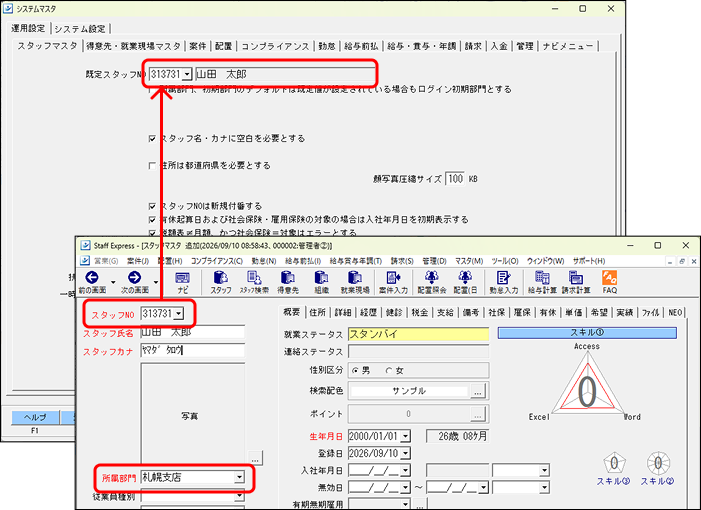This screenshot has height=510, width=701.
Task: Switch to 単価 tab
Action: [x=574, y=312]
